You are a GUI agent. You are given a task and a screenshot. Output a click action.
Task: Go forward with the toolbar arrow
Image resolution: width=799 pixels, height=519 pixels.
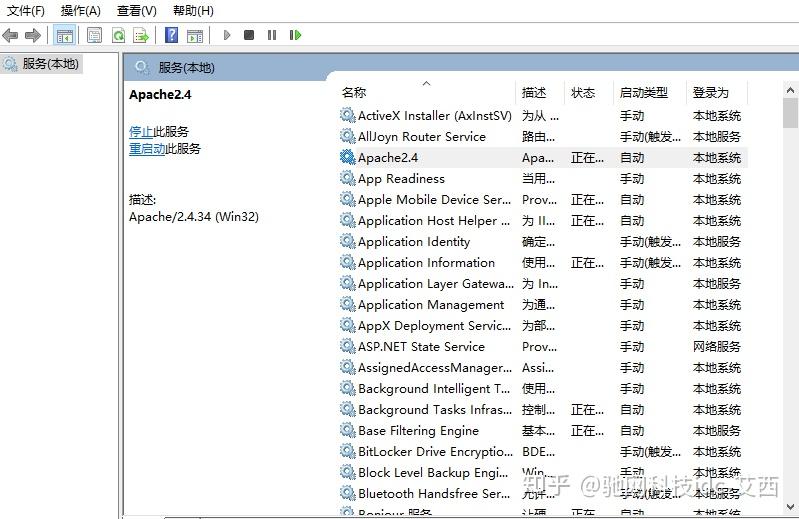pyautogui.click(x=33, y=35)
